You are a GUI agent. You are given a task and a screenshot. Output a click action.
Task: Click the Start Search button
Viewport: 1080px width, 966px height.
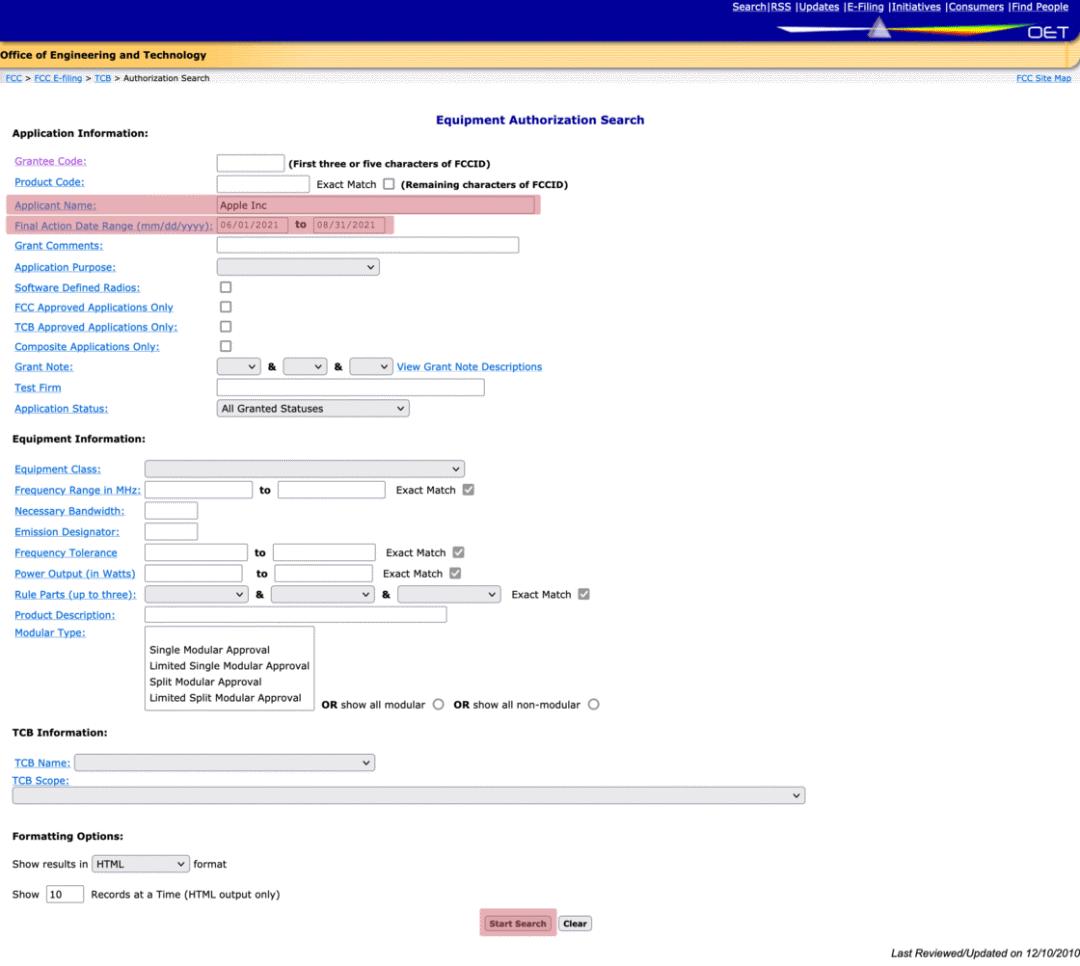tap(518, 923)
